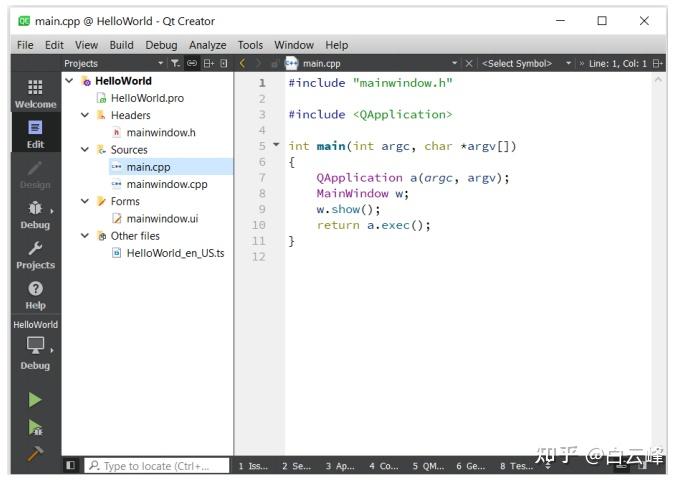Open the 5 QML Debugger pane
The image size is (682, 484).
click(x=428, y=466)
